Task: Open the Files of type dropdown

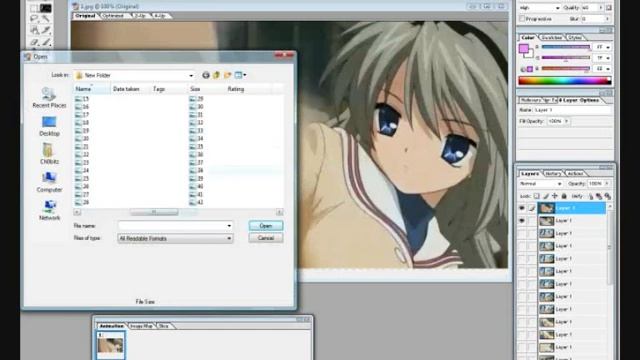Action: pyautogui.click(x=229, y=238)
